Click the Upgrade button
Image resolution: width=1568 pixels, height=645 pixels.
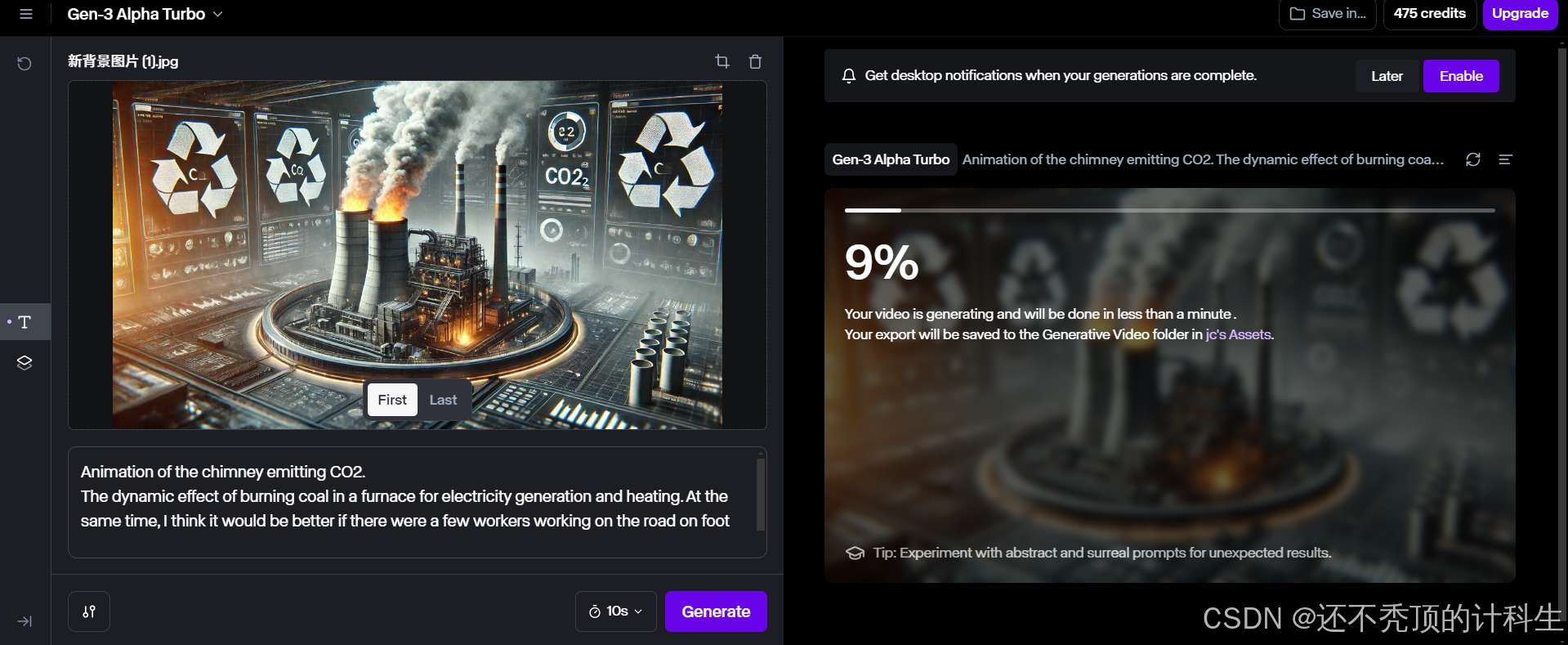pos(1521,14)
